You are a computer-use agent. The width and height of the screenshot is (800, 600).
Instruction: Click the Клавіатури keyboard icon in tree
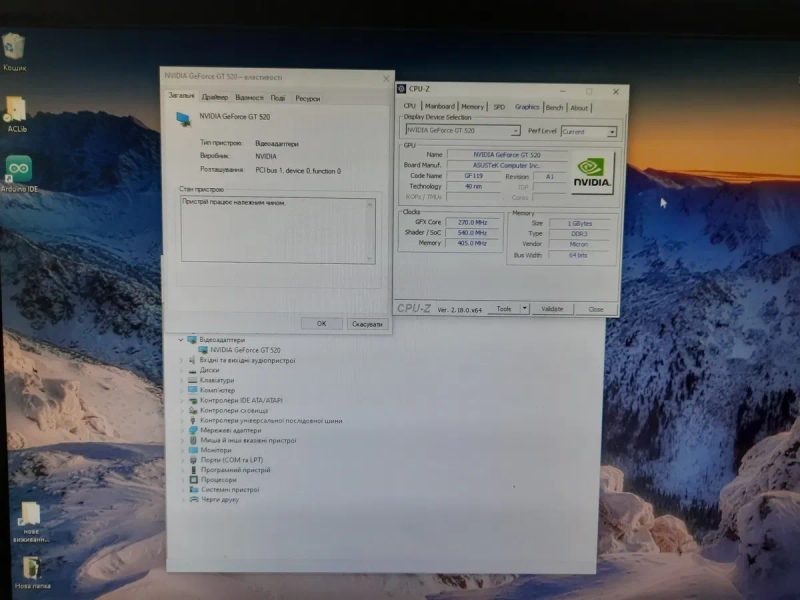tap(192, 380)
